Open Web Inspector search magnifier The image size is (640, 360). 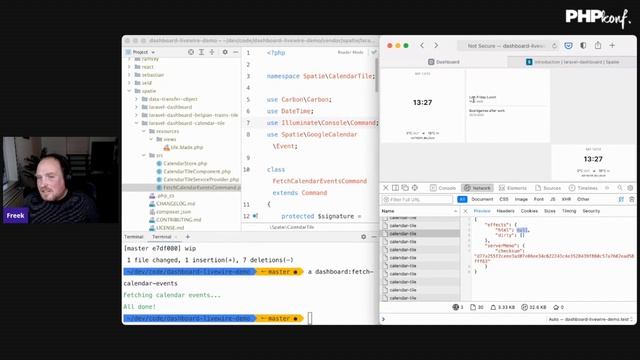(620, 188)
